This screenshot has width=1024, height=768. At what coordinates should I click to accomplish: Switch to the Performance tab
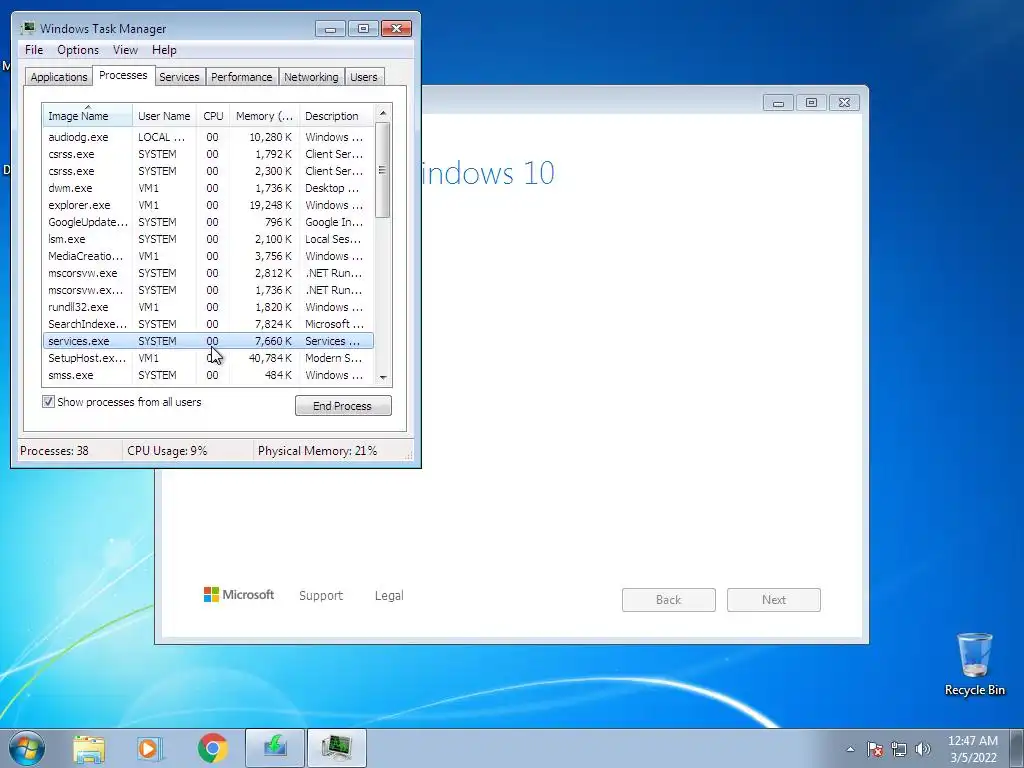tap(242, 77)
